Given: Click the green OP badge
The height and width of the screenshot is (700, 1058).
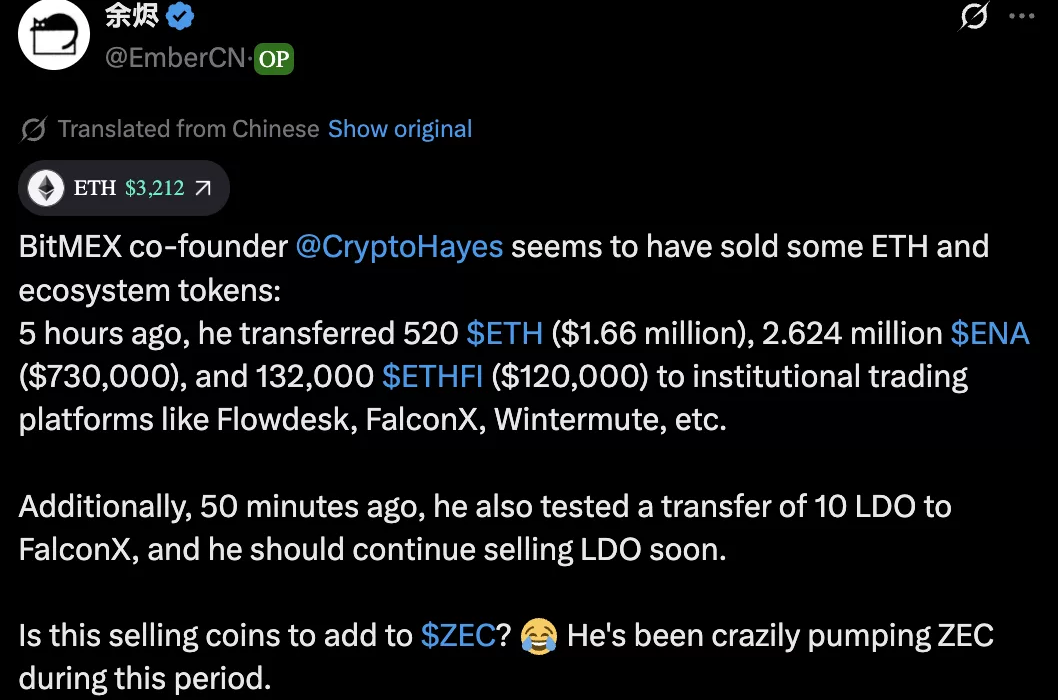Looking at the screenshot, I should tap(273, 59).
